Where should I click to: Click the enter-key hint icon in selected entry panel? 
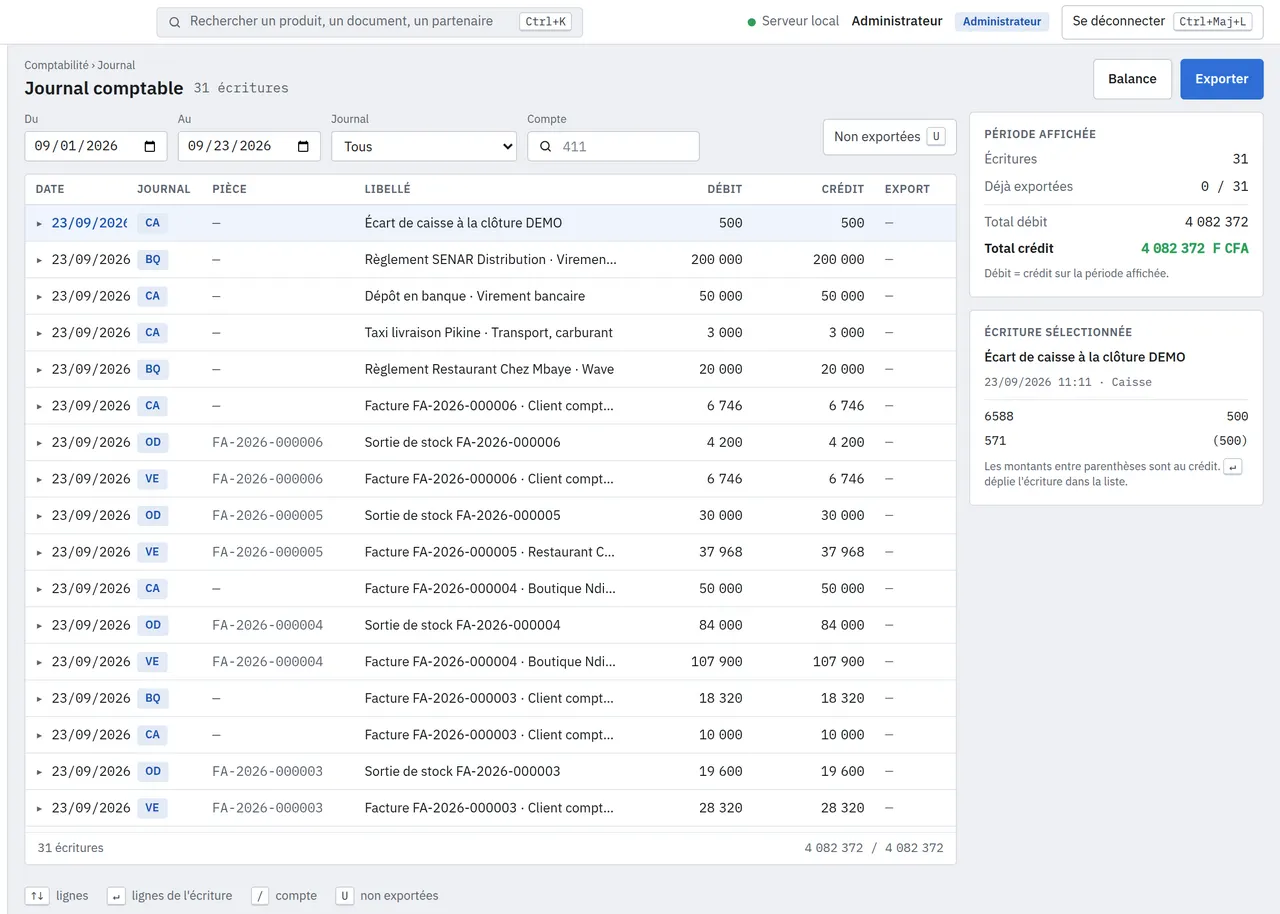1233,467
